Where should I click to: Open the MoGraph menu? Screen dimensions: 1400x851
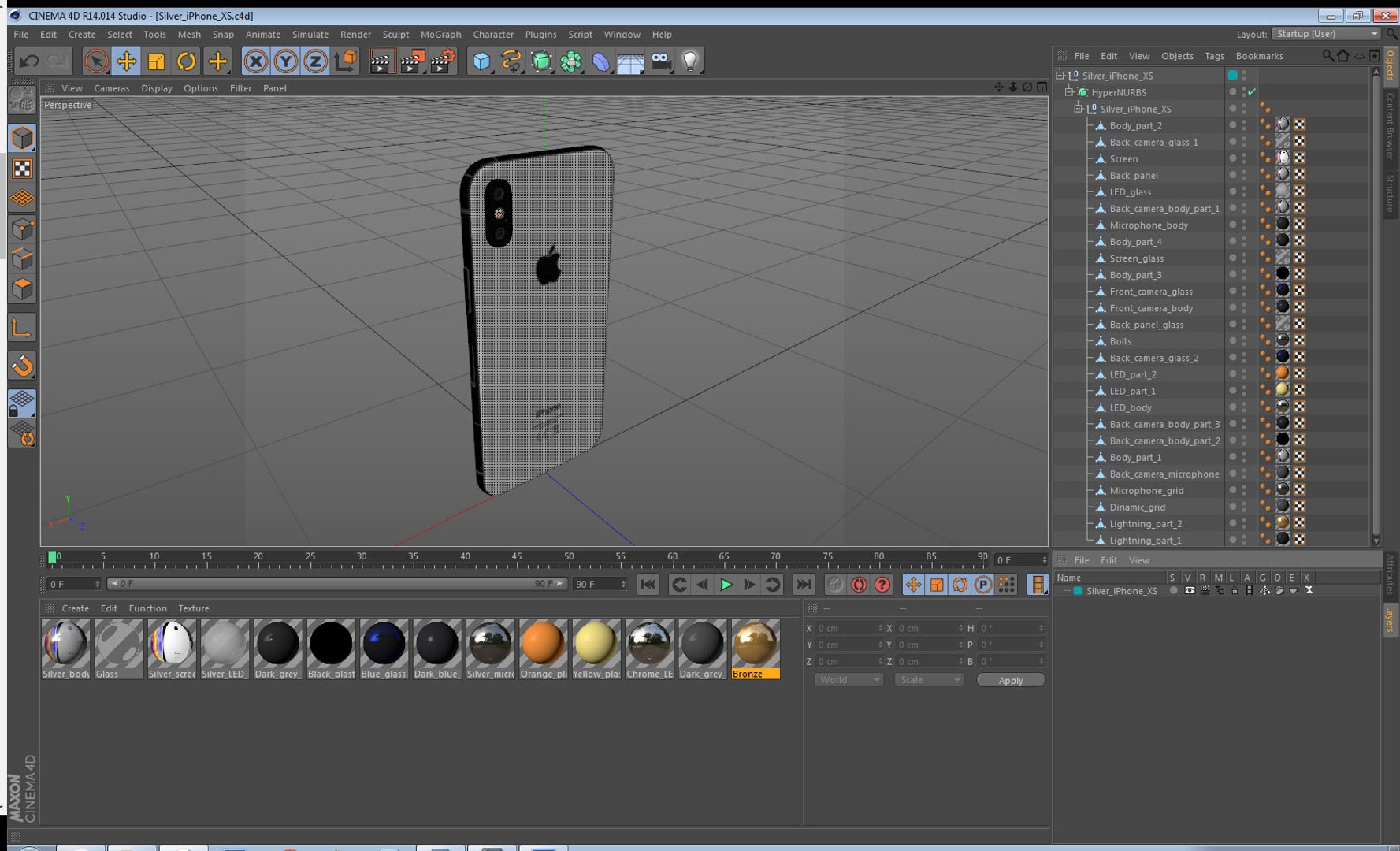coord(440,34)
